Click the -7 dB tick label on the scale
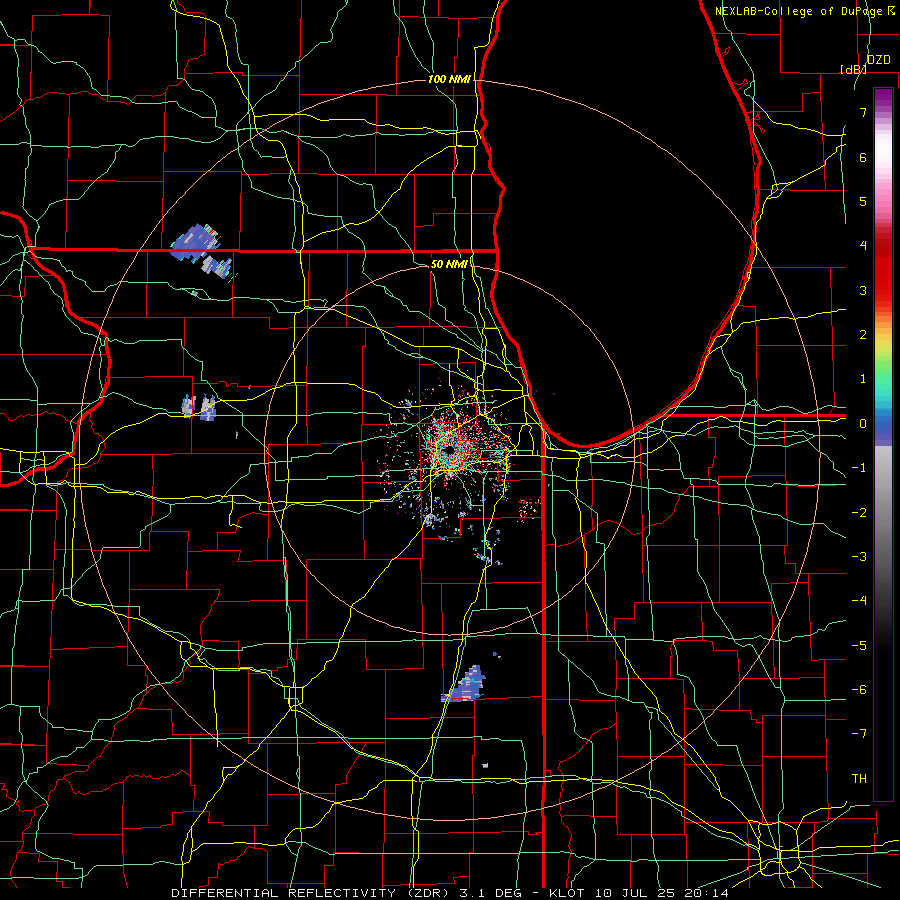 [x=859, y=734]
